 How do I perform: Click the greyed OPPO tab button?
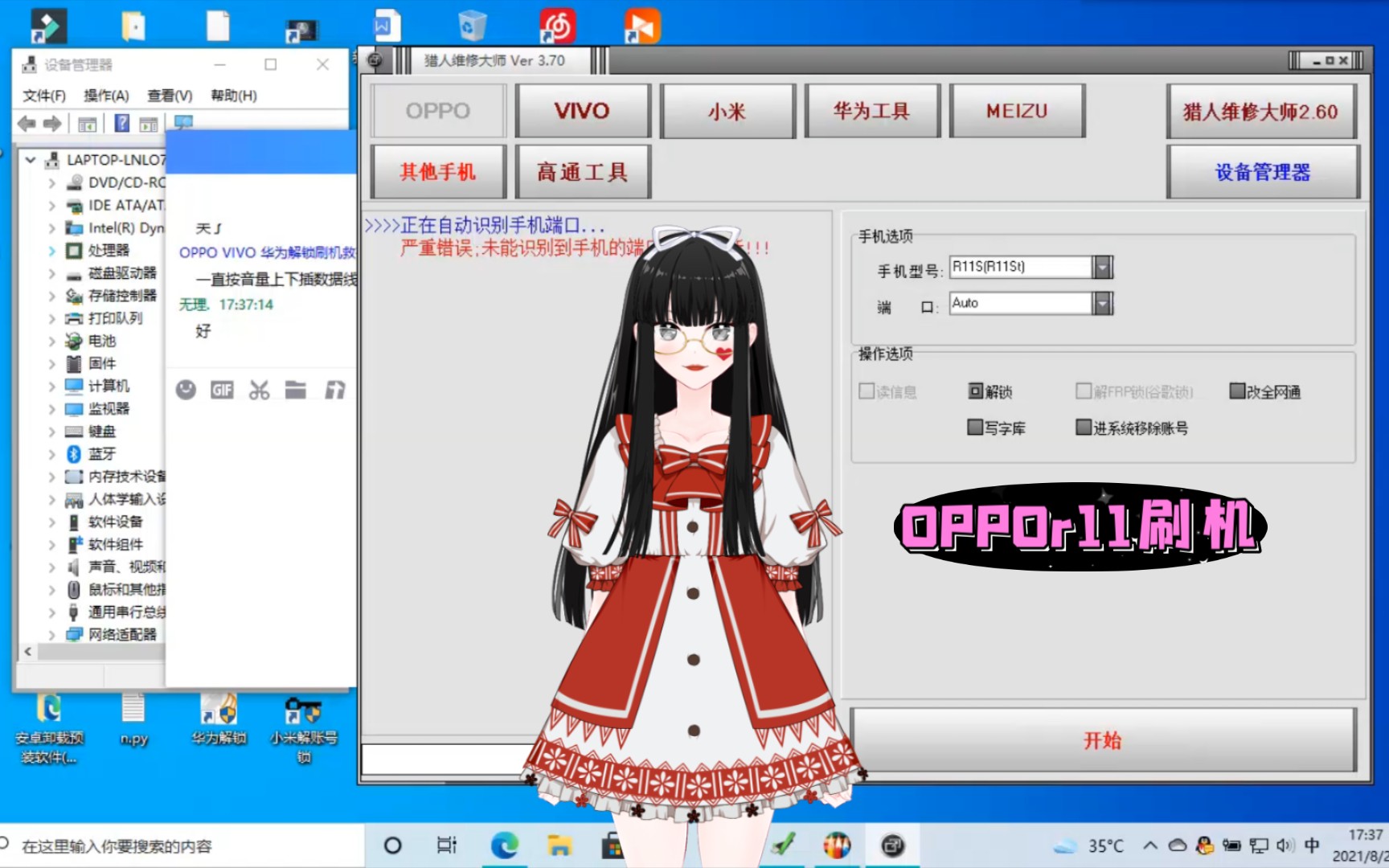tap(438, 111)
